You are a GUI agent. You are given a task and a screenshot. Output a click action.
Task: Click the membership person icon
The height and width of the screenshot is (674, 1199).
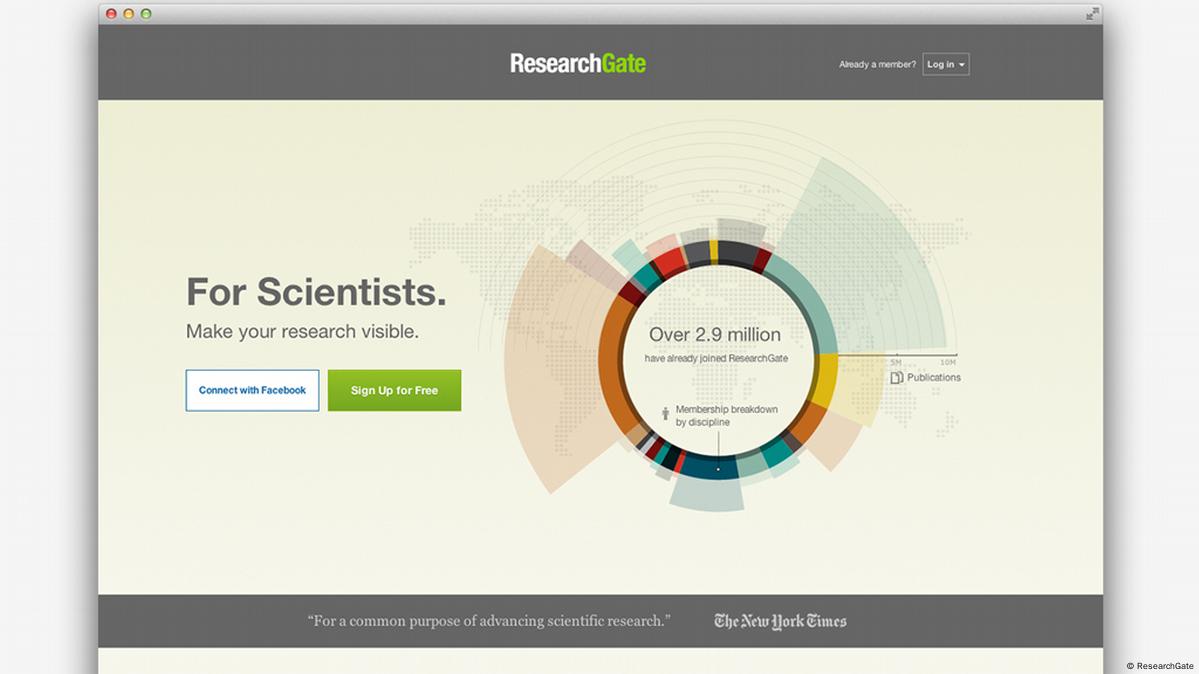tap(665, 414)
